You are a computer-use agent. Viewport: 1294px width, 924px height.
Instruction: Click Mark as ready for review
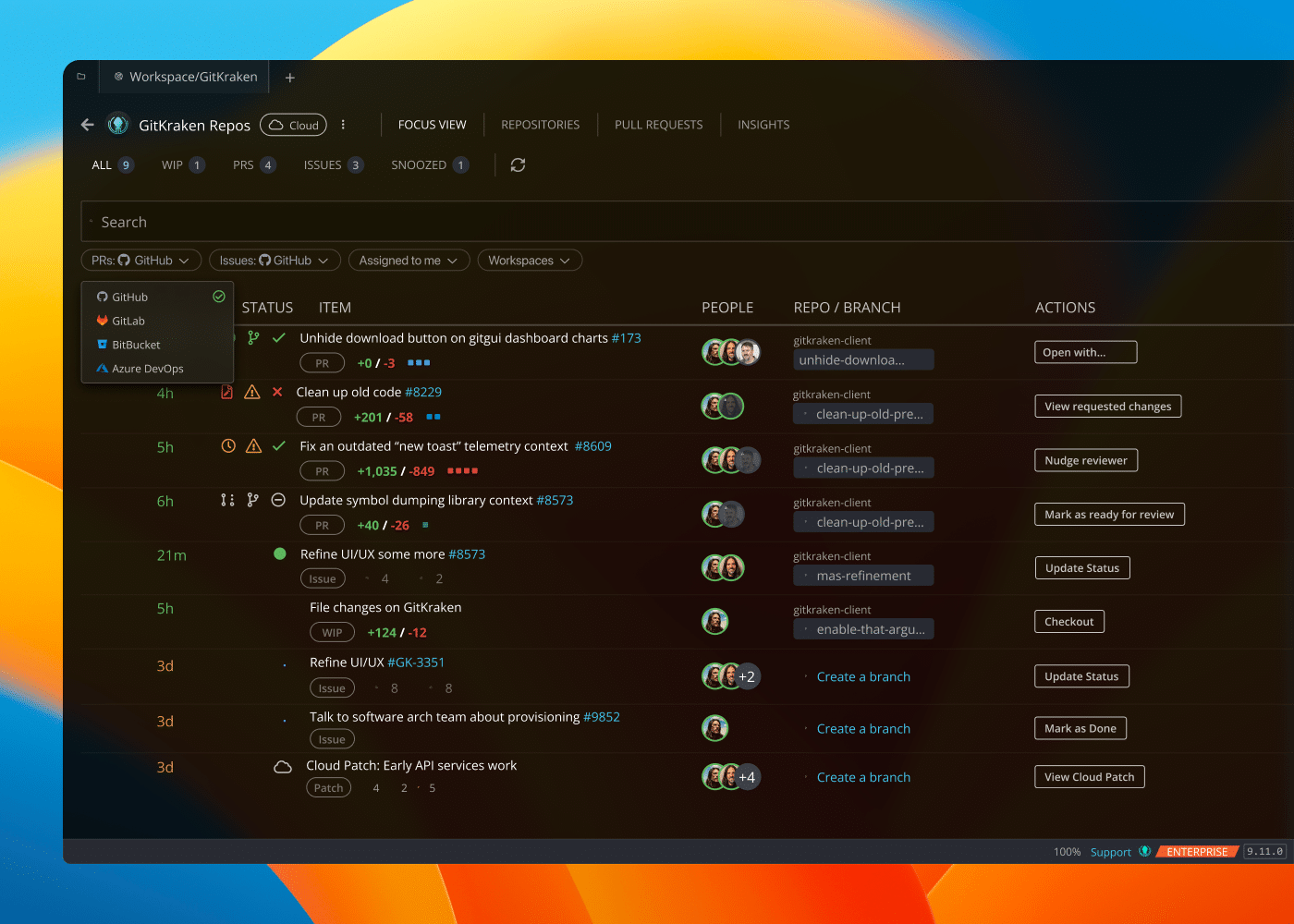[x=1109, y=514]
